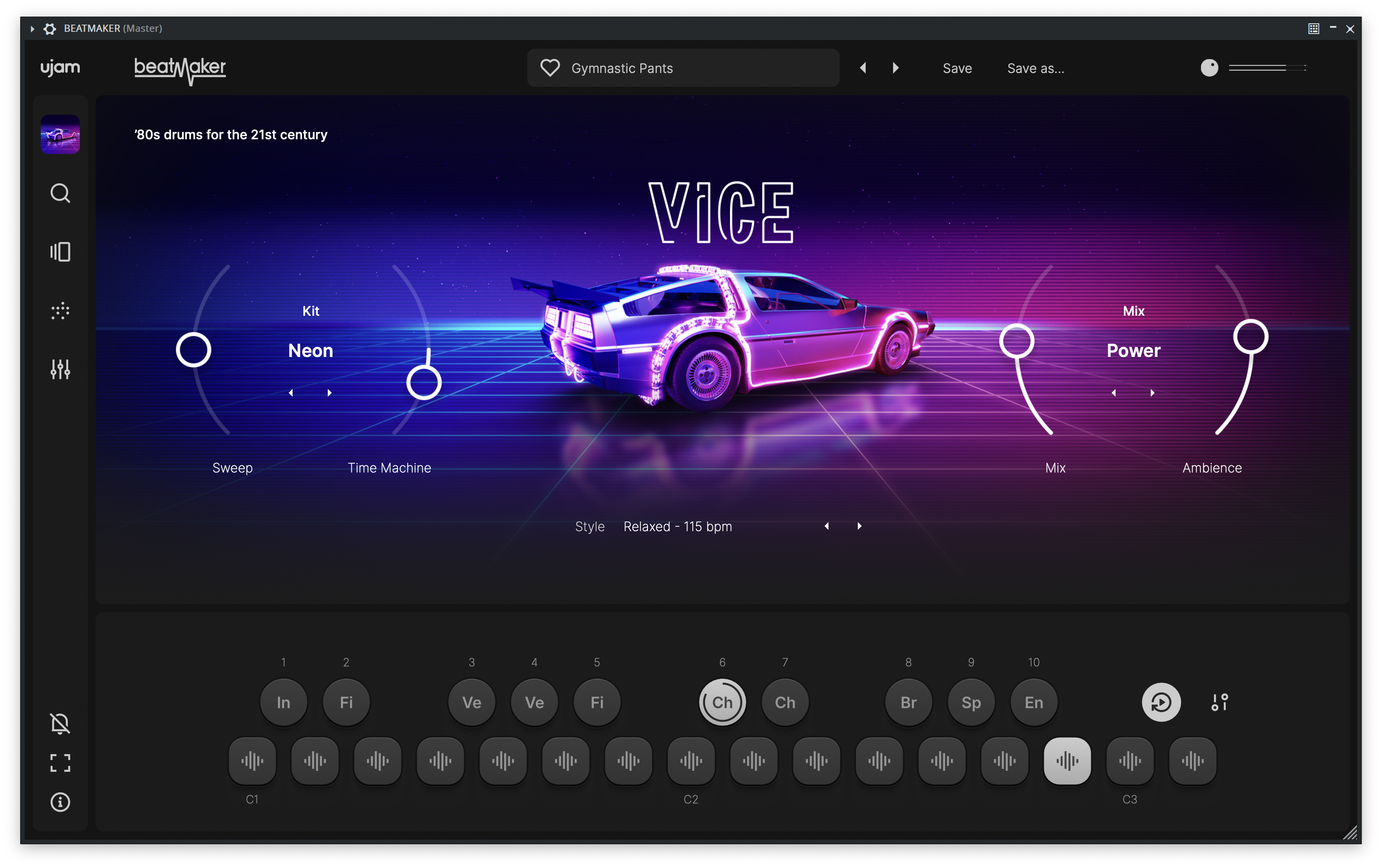The height and width of the screenshot is (868, 1382).
Task: Select next Mix preset right arrow
Action: (x=1153, y=393)
